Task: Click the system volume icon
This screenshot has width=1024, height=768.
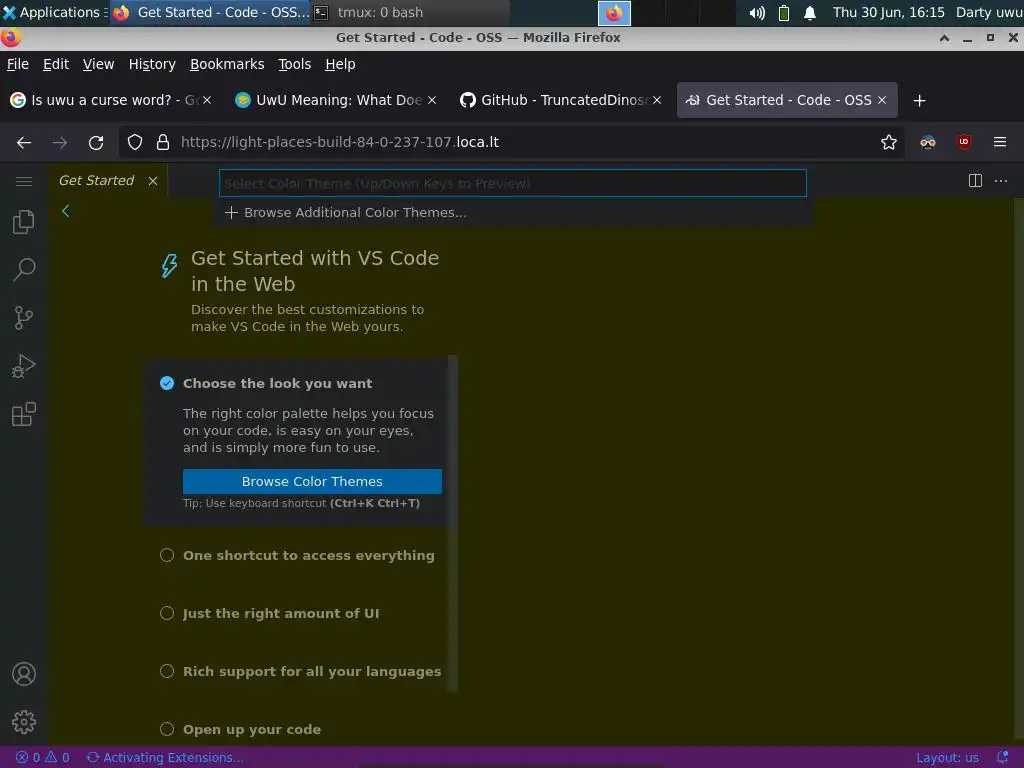Action: (x=757, y=13)
